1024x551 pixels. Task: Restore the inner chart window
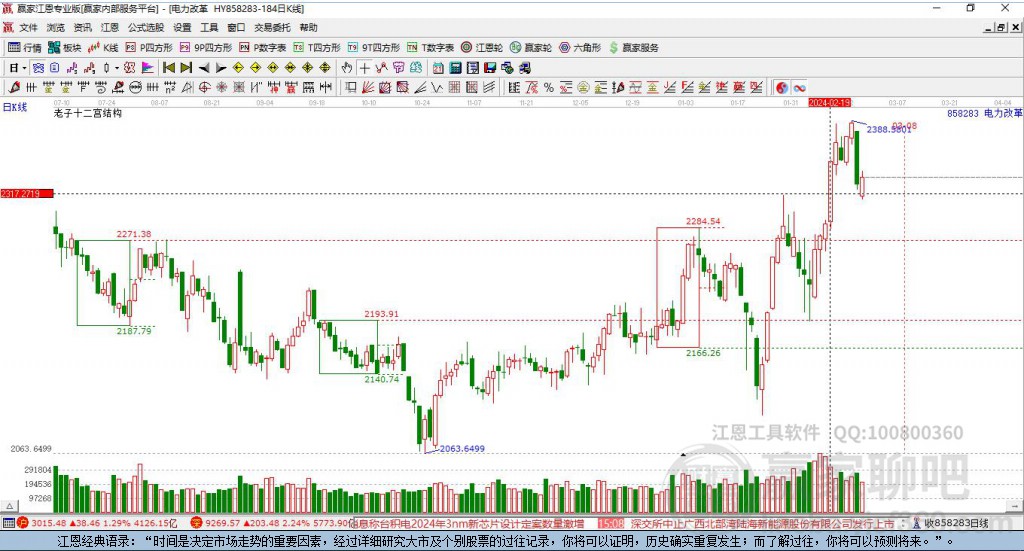[x=1001, y=27]
